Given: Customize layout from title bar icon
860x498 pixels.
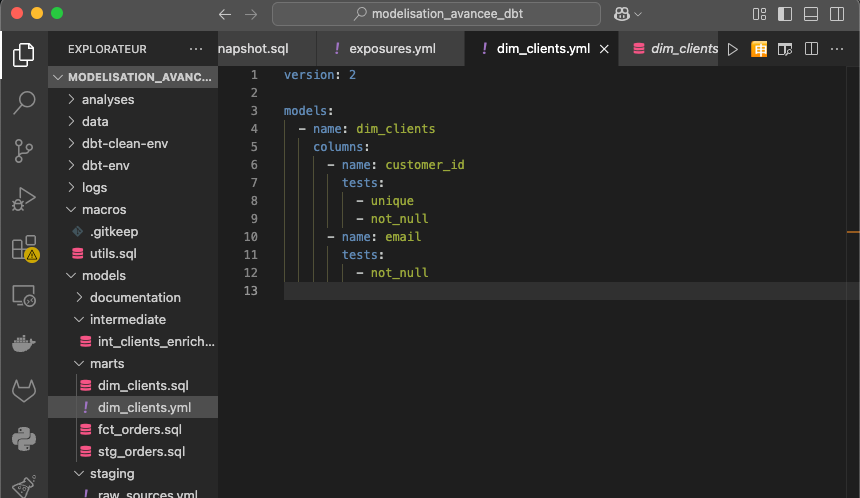Looking at the screenshot, I should [759, 14].
